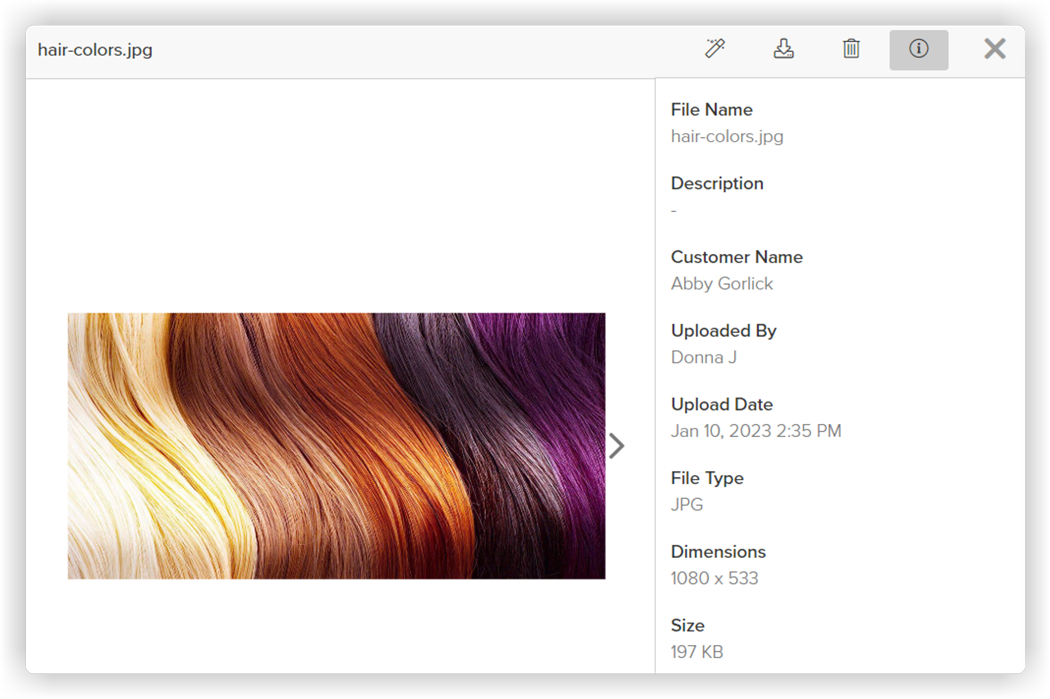Click the Description label
Image resolution: width=1050 pixels, height=699 pixels.
[717, 183]
